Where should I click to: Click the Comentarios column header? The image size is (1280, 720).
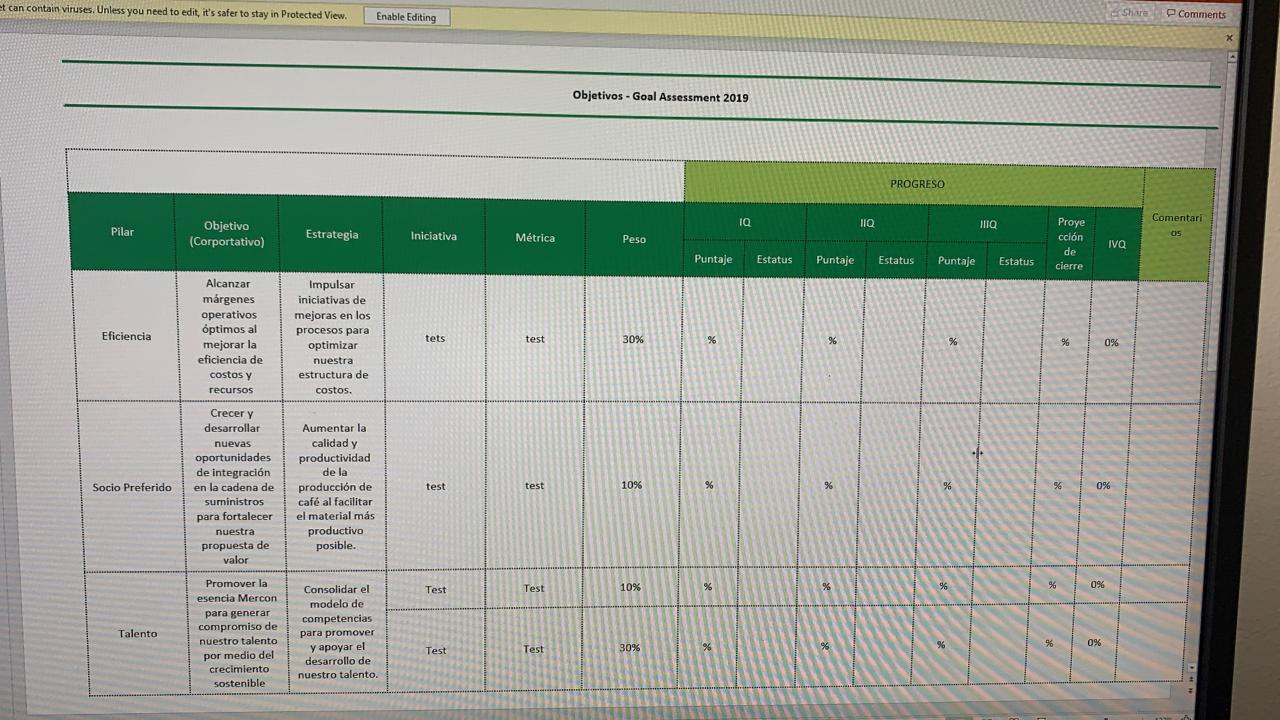[1176, 225]
